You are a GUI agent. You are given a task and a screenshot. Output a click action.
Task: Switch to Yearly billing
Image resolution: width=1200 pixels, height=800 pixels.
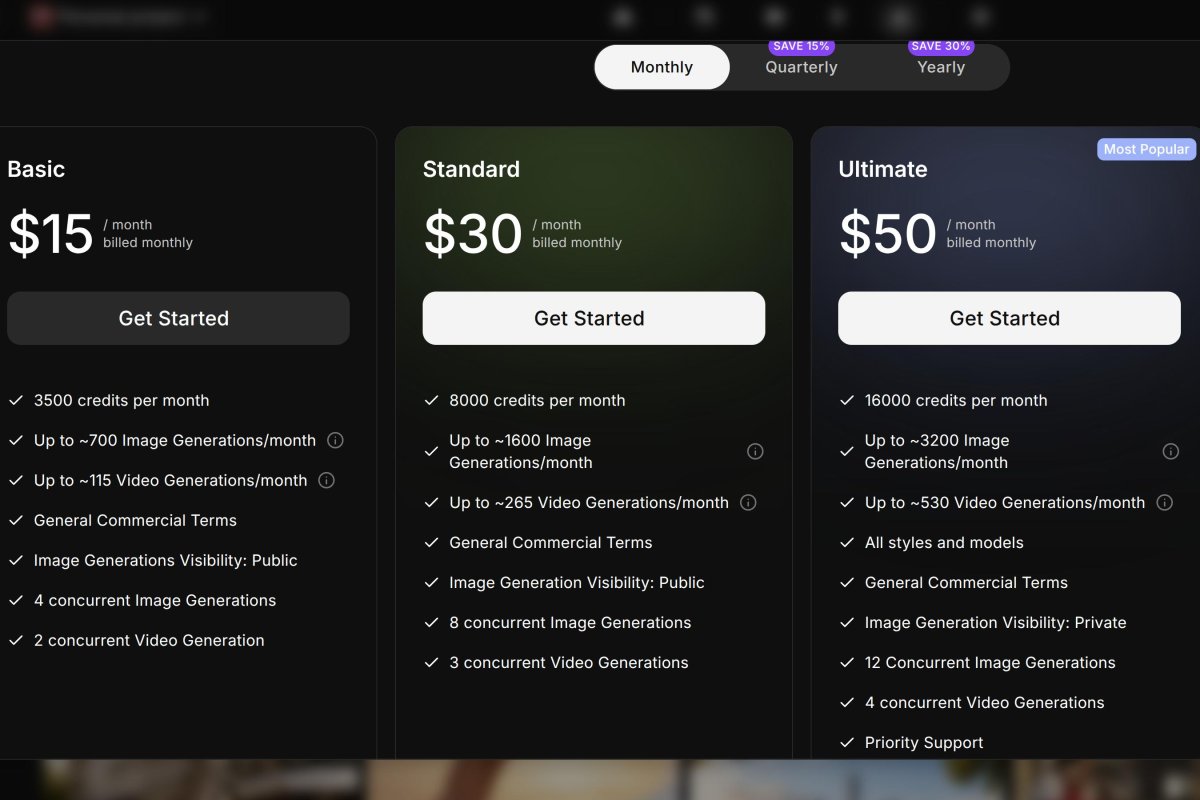(941, 67)
